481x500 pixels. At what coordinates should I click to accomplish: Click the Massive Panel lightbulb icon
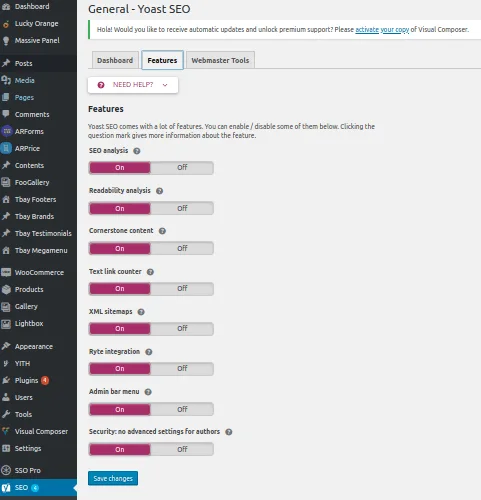[6, 41]
